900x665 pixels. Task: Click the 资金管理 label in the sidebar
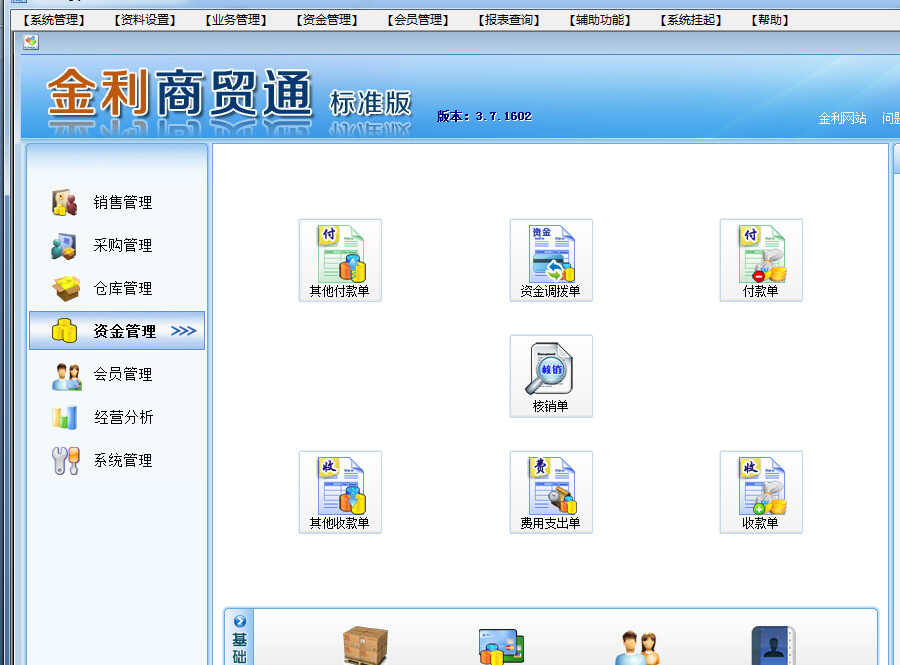[125, 331]
